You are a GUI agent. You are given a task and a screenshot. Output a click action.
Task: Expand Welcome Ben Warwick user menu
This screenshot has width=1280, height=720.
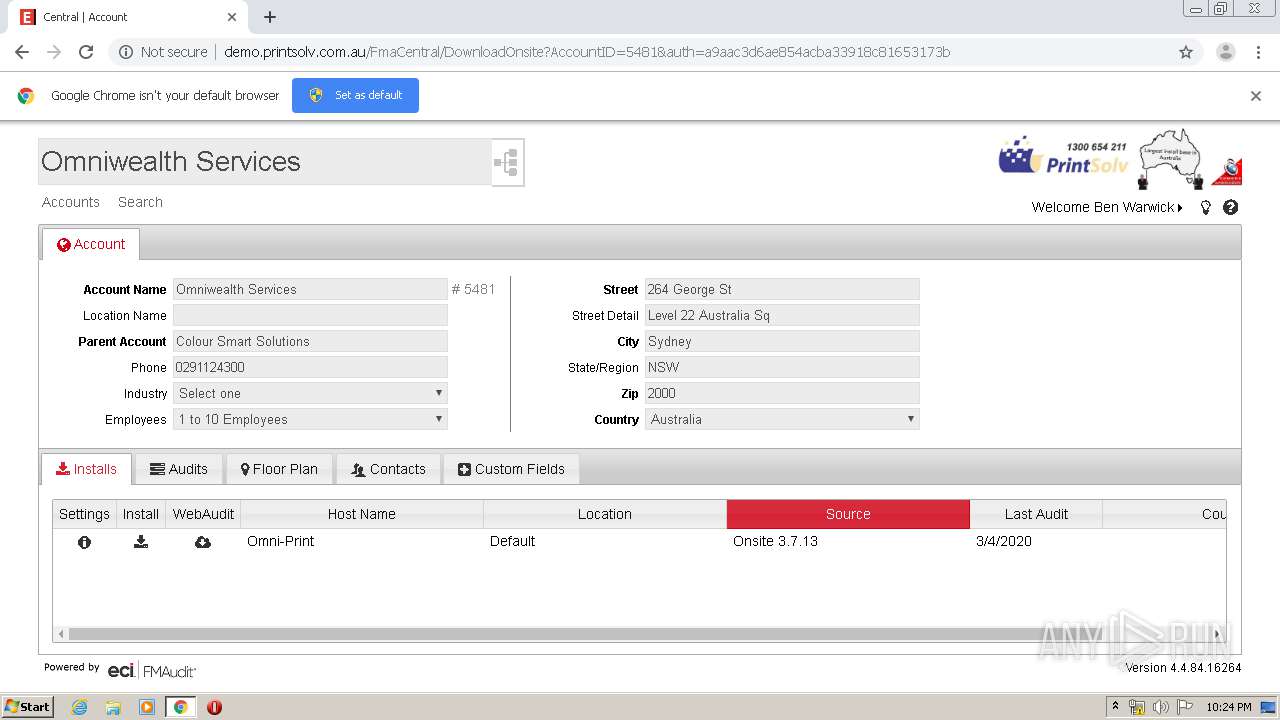coord(1107,208)
